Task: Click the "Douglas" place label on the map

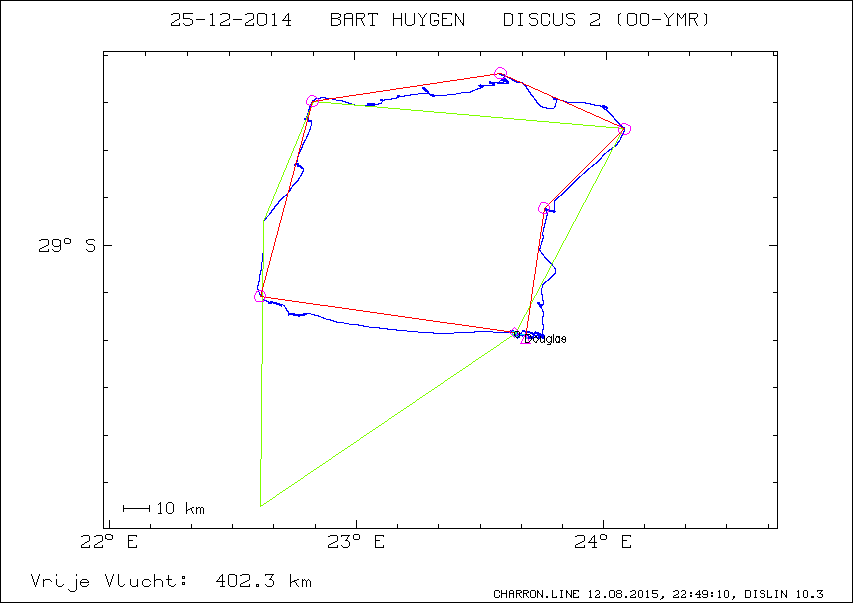Action: (547, 339)
